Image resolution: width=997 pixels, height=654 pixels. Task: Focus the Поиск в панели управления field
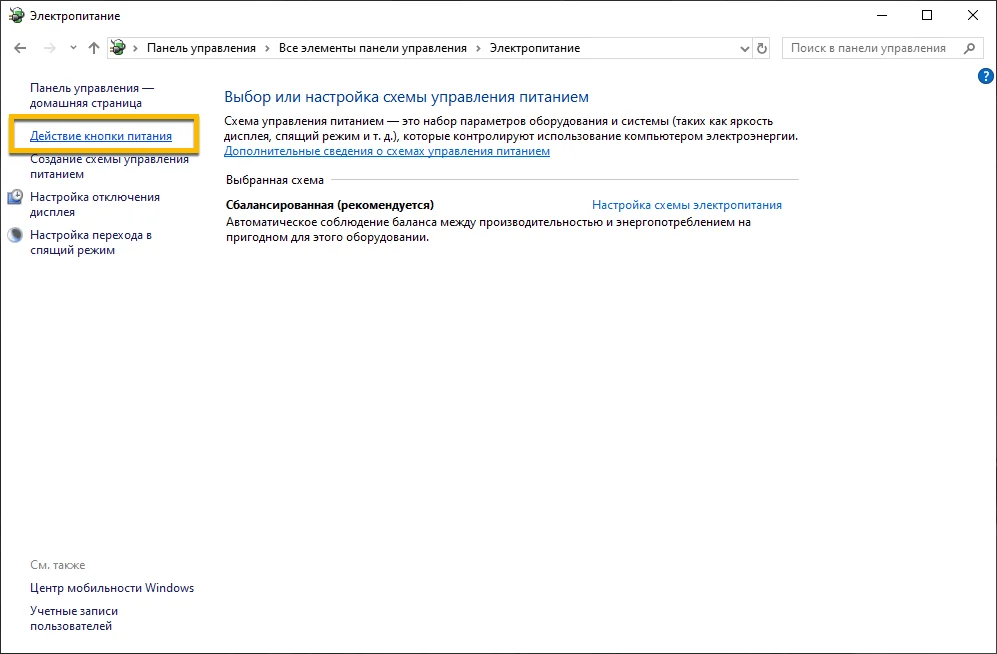click(866, 48)
